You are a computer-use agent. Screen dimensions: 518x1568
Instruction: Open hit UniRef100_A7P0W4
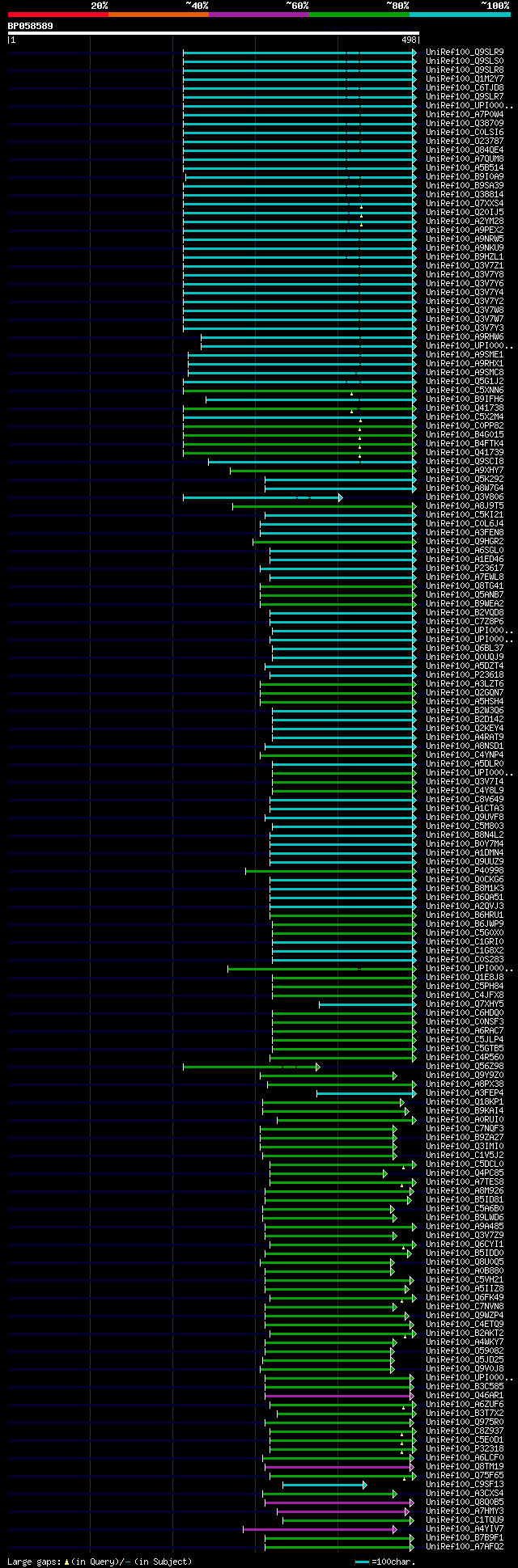pos(465,114)
